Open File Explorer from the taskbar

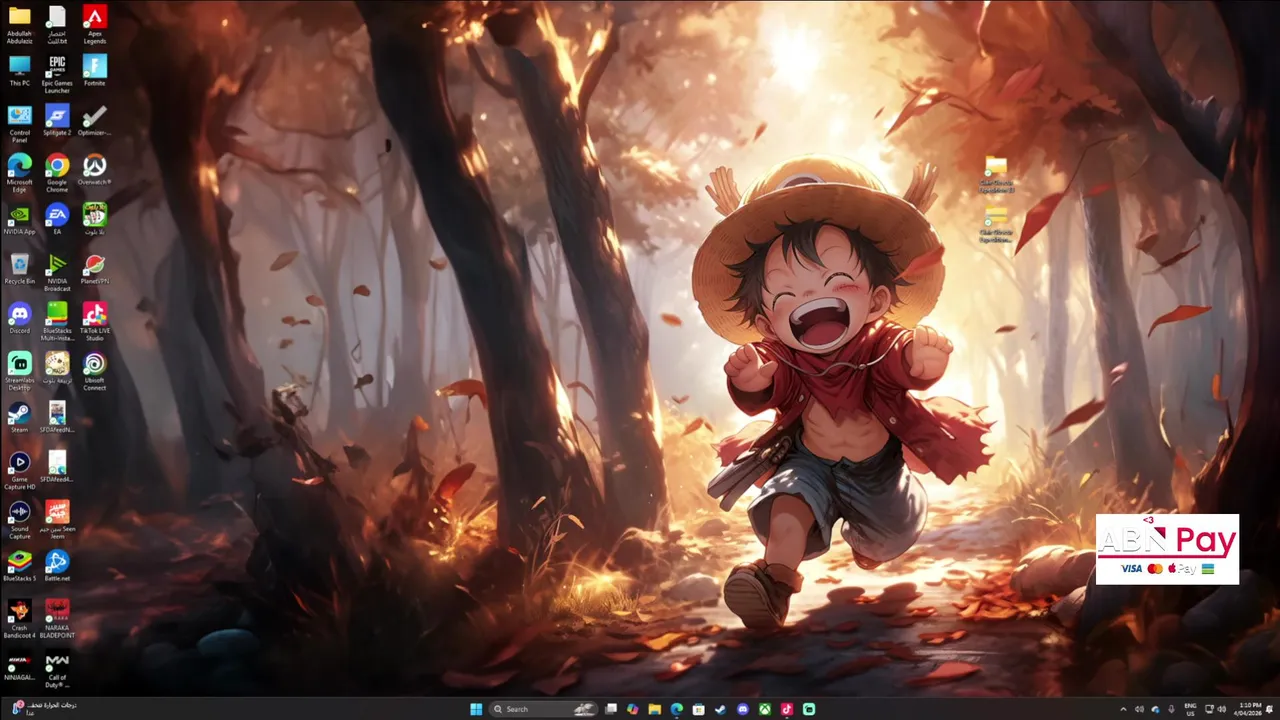pyautogui.click(x=655, y=709)
